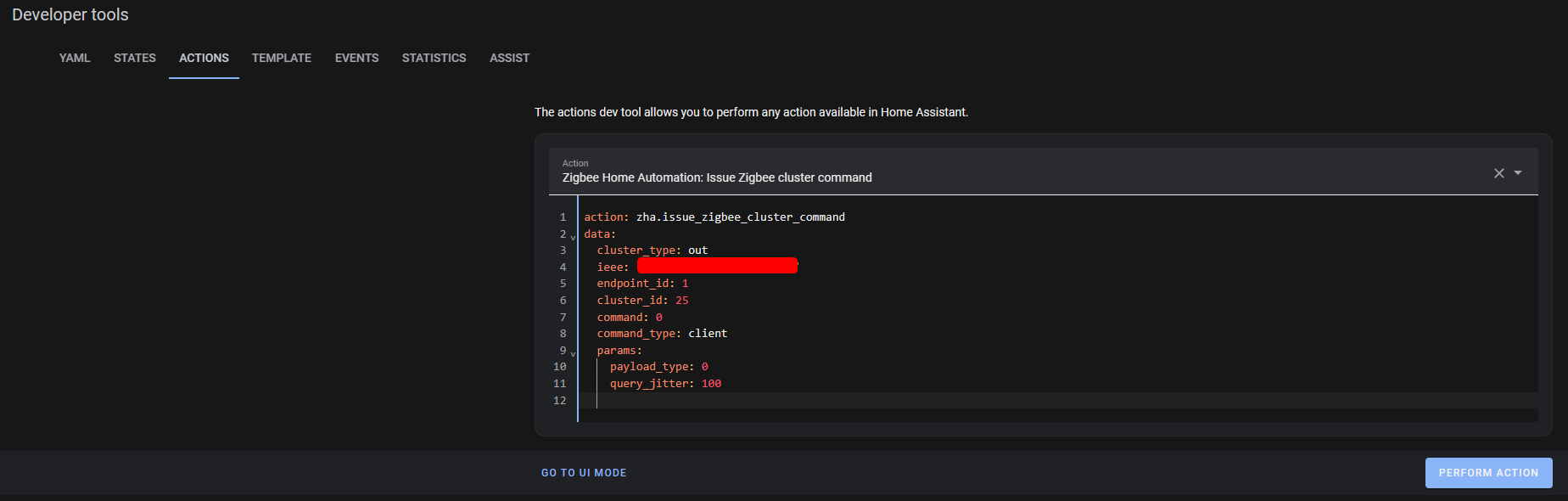This screenshot has width=1568, height=501.
Task: Open the TEMPLATE tab
Action: pos(282,58)
